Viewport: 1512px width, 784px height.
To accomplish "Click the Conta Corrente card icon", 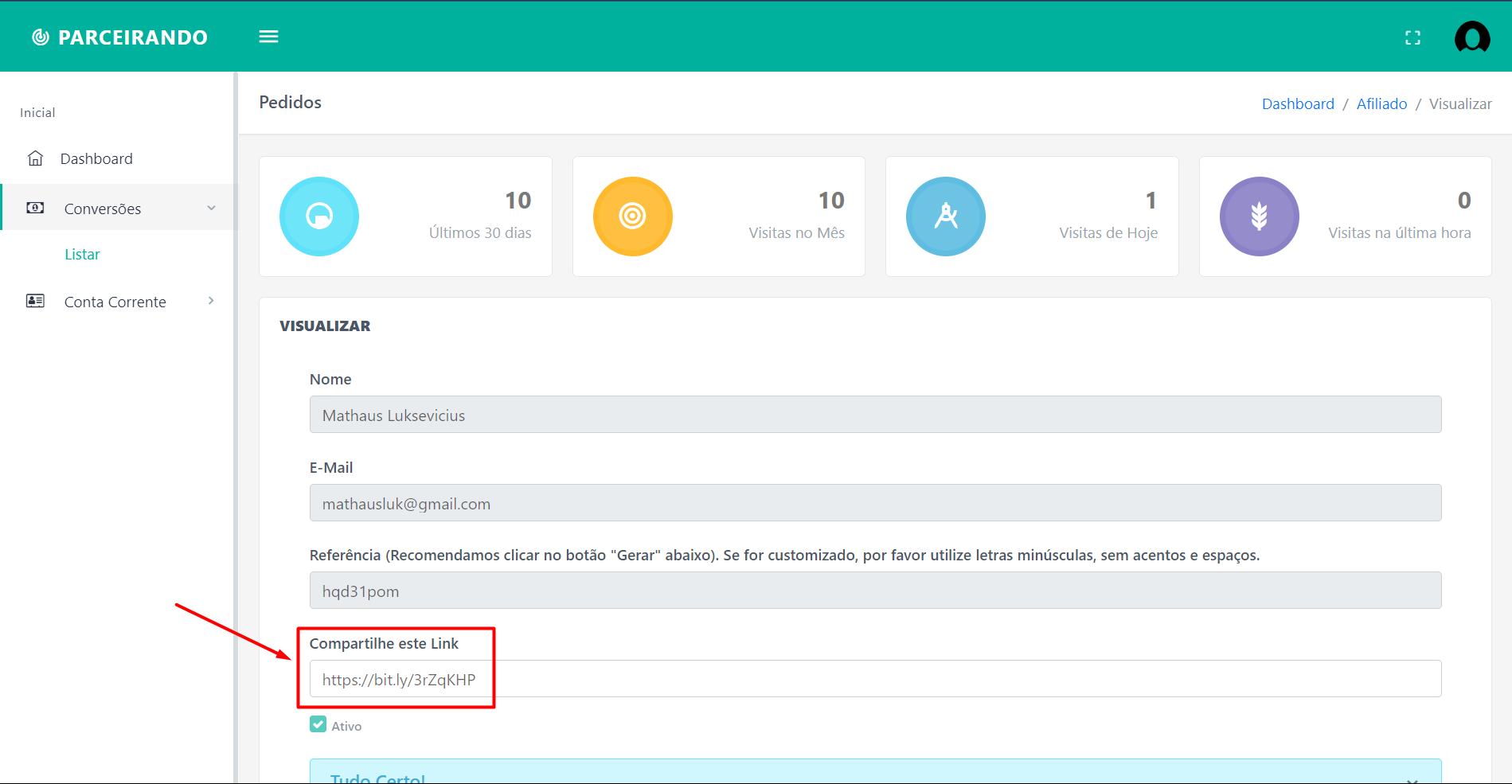I will (35, 301).
